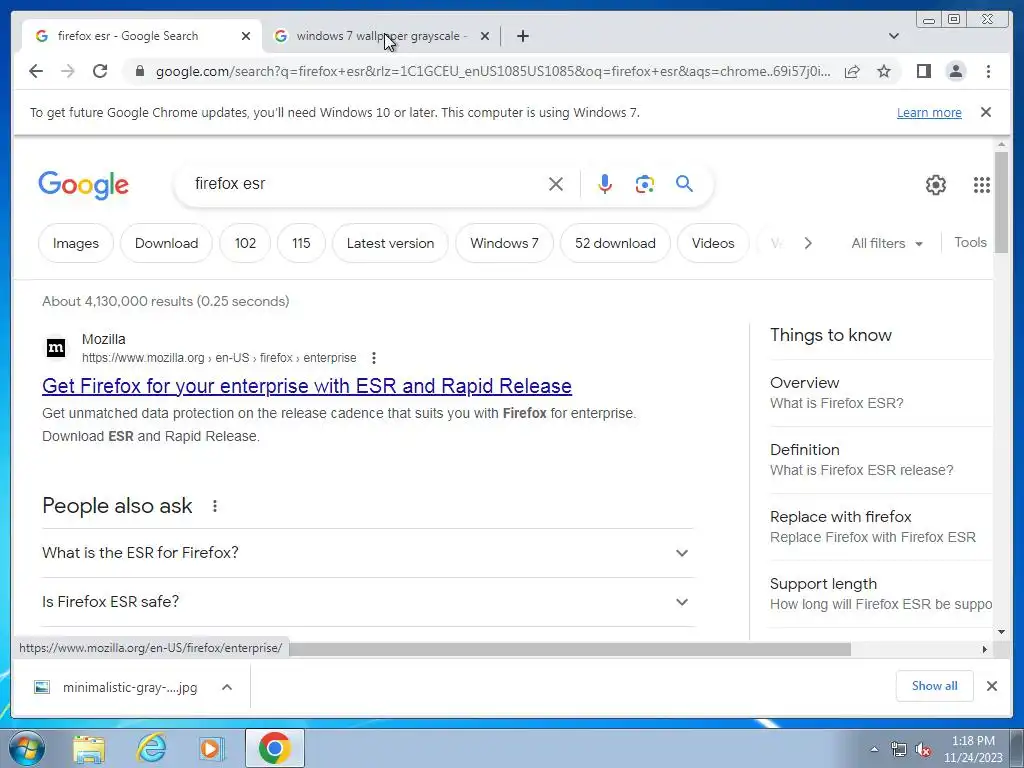Image resolution: width=1024 pixels, height=768 pixels.
Task: Open Windows Media Player from taskbar
Action: (x=212, y=749)
